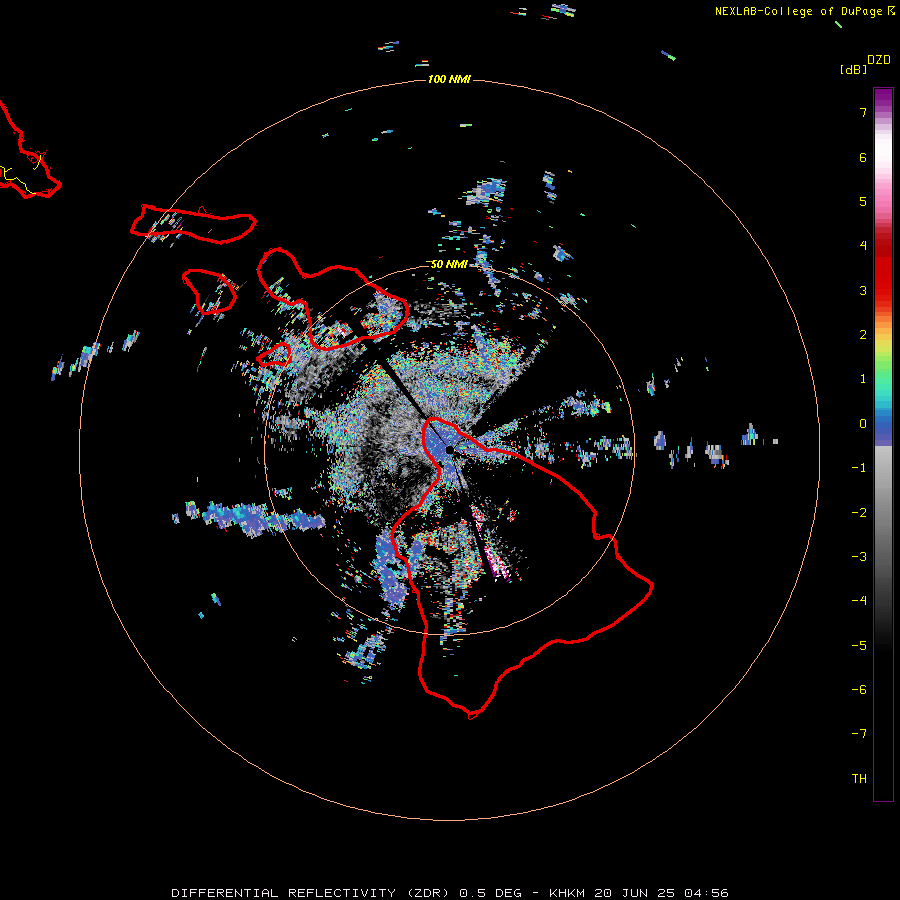Click the Differential Reflectivity caption at bottom
This screenshot has height=900, width=900.
coord(450,893)
